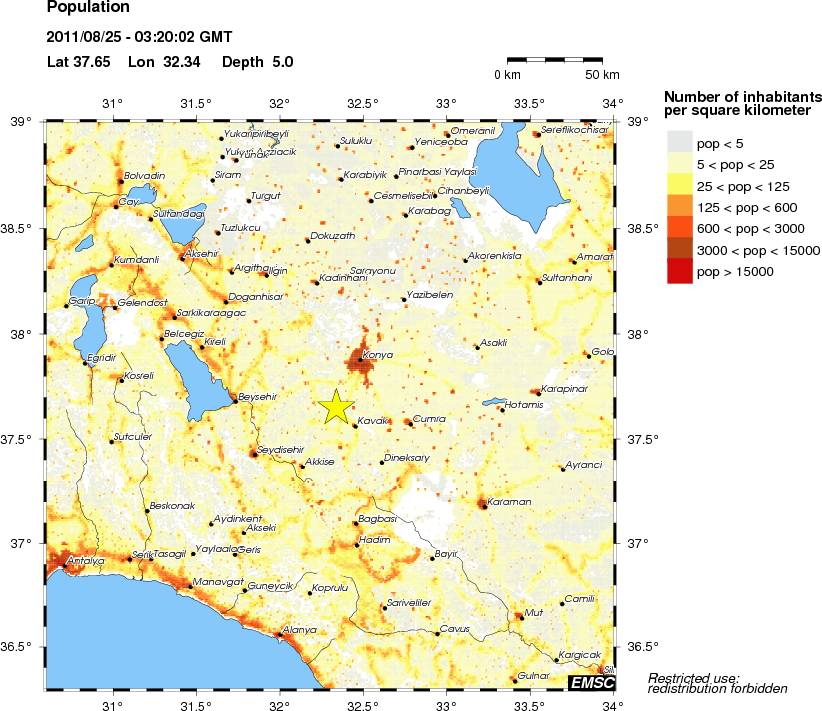Select the Karaman city marker
The height and width of the screenshot is (711, 822).
(x=483, y=506)
